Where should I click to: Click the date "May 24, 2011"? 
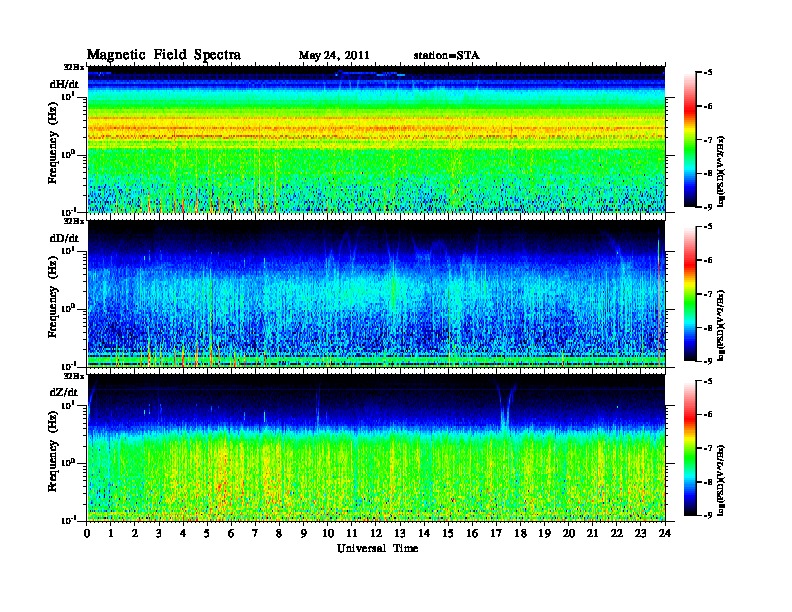tap(334, 56)
